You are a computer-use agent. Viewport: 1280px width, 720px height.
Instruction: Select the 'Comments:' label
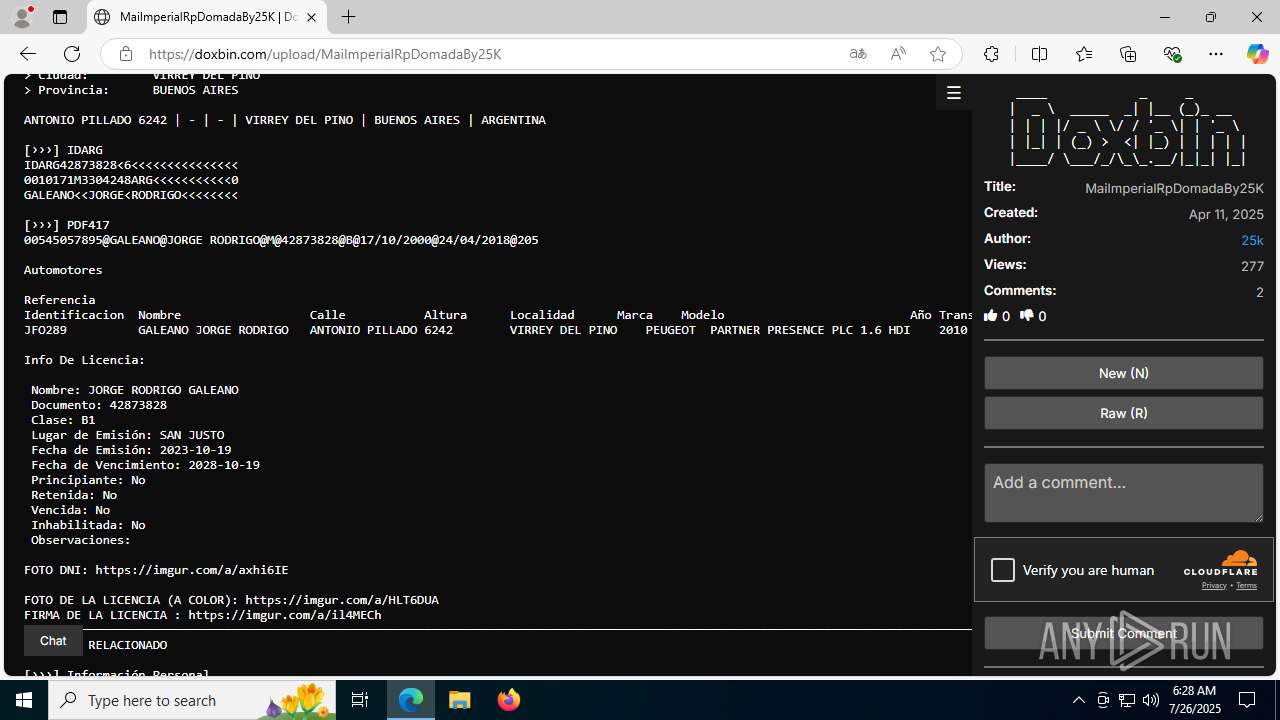tap(1020, 290)
